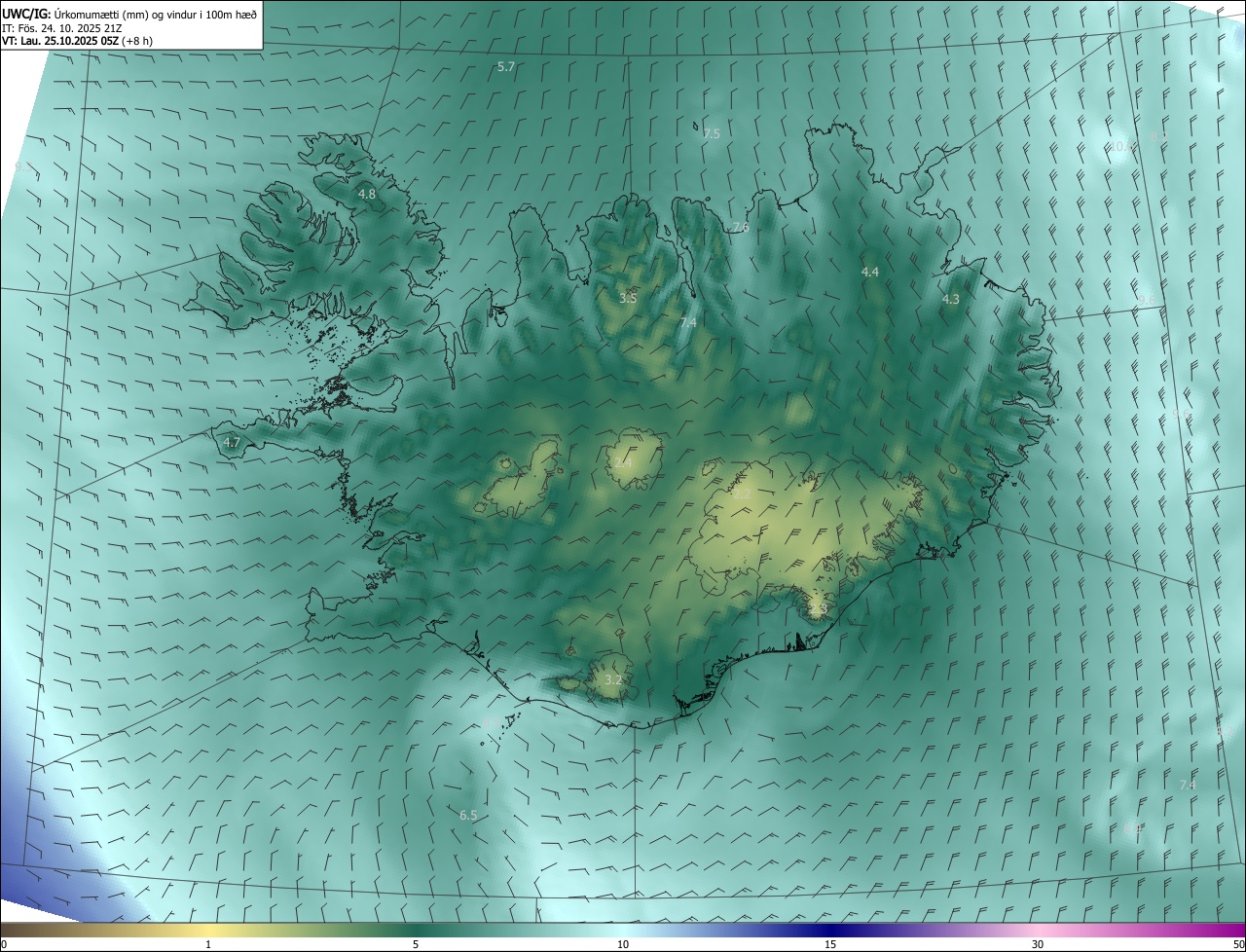1246x952 pixels.
Task: Click the 4.3 value label
Action: (951, 300)
